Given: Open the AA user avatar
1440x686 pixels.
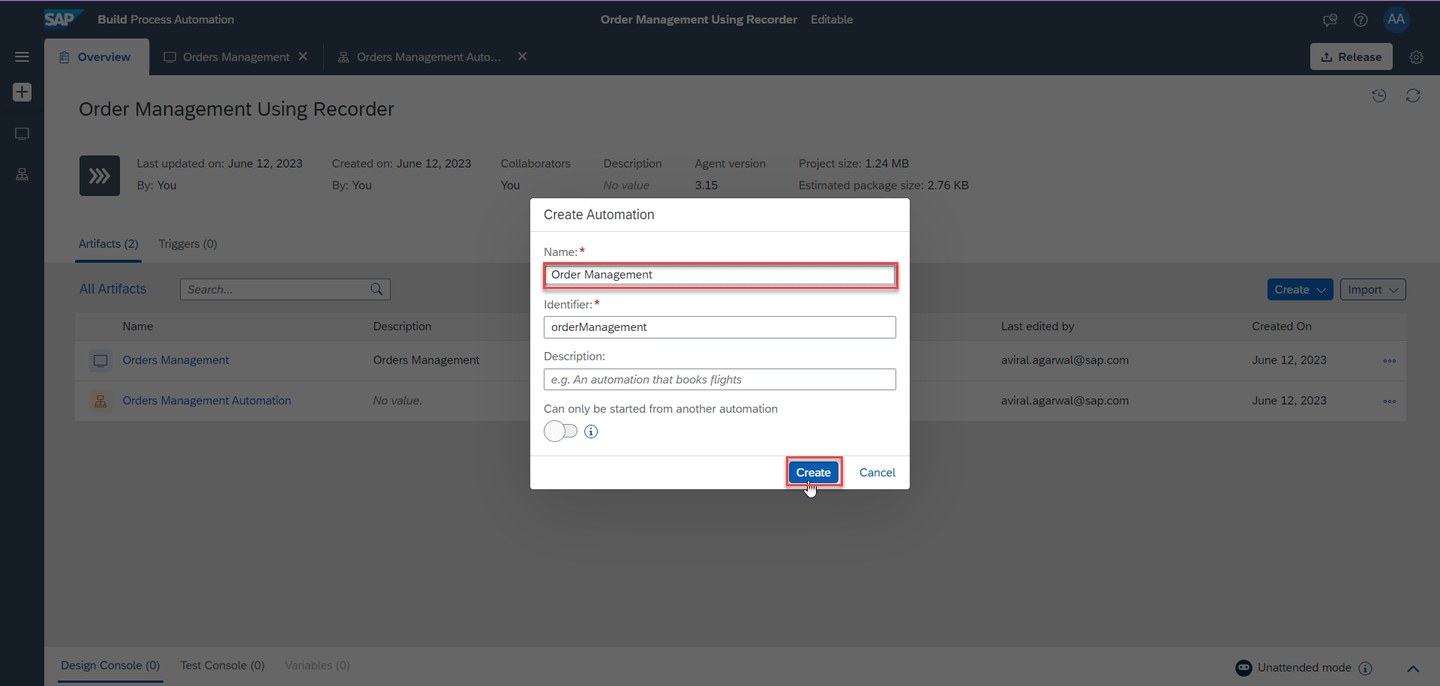Looking at the screenshot, I should [x=1396, y=19].
